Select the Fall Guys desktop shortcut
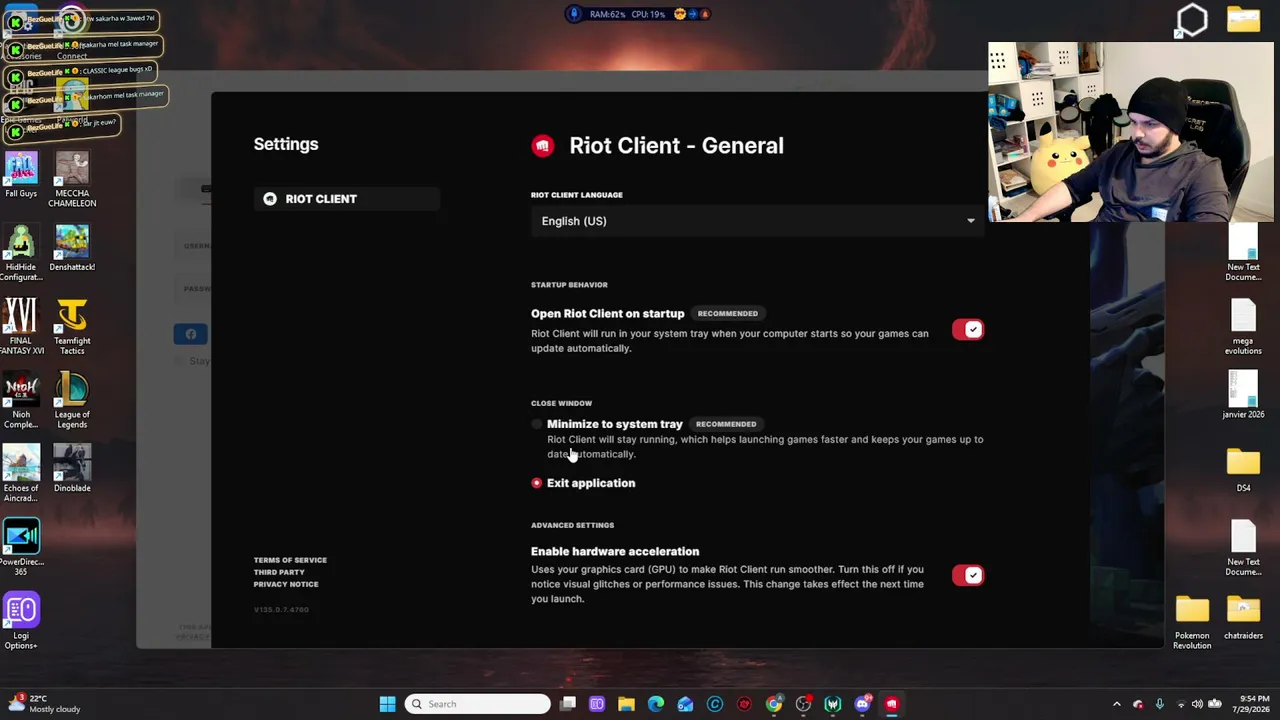The height and width of the screenshot is (720, 1280). [x=21, y=175]
